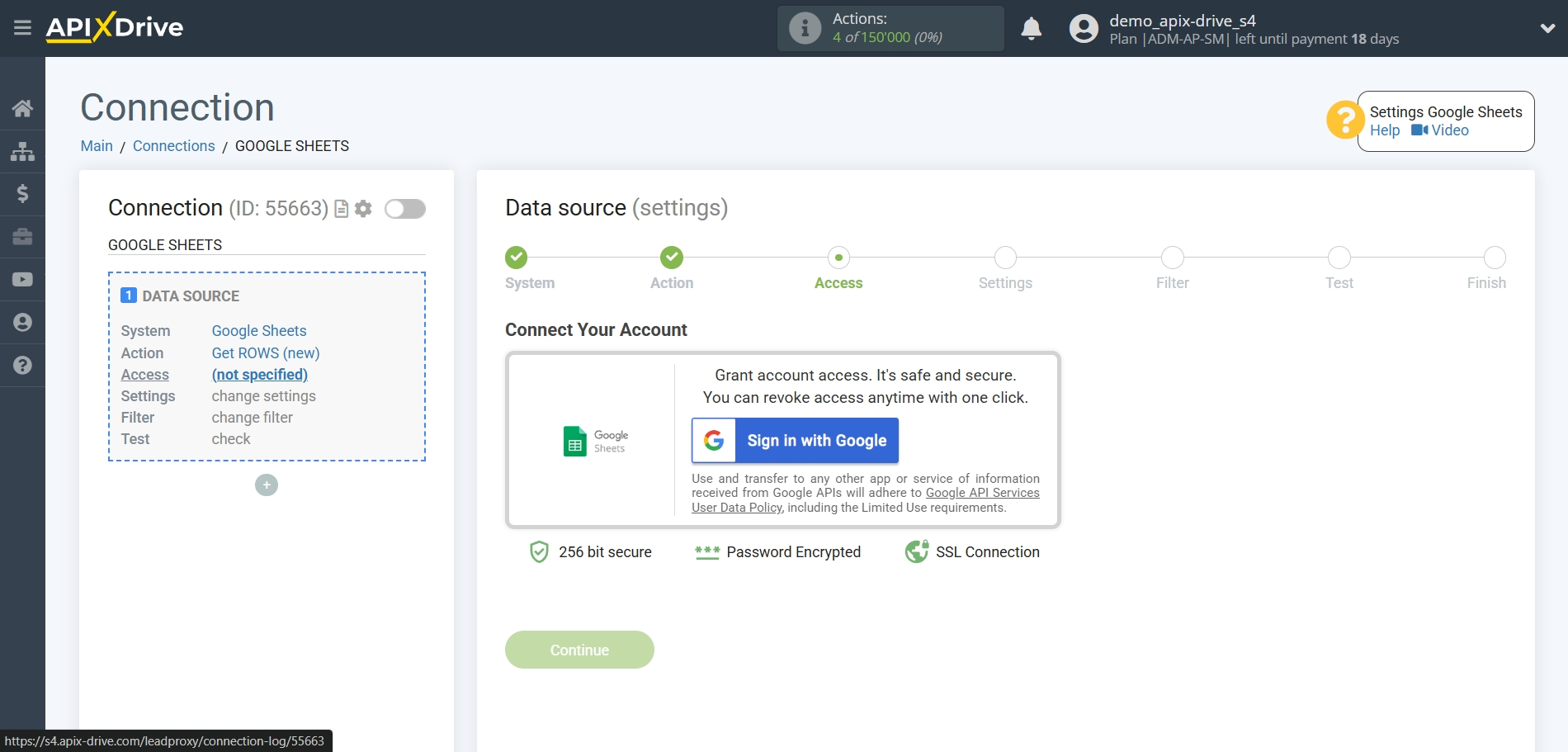Click the SSL Connection globe icon
1568x752 pixels.
(917, 551)
